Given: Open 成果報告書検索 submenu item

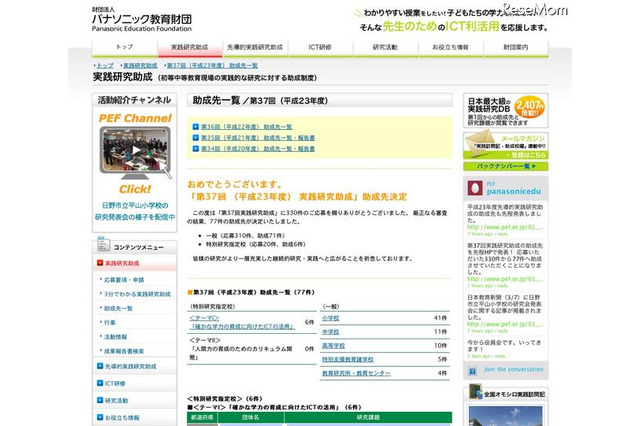Looking at the screenshot, I should (124, 351).
